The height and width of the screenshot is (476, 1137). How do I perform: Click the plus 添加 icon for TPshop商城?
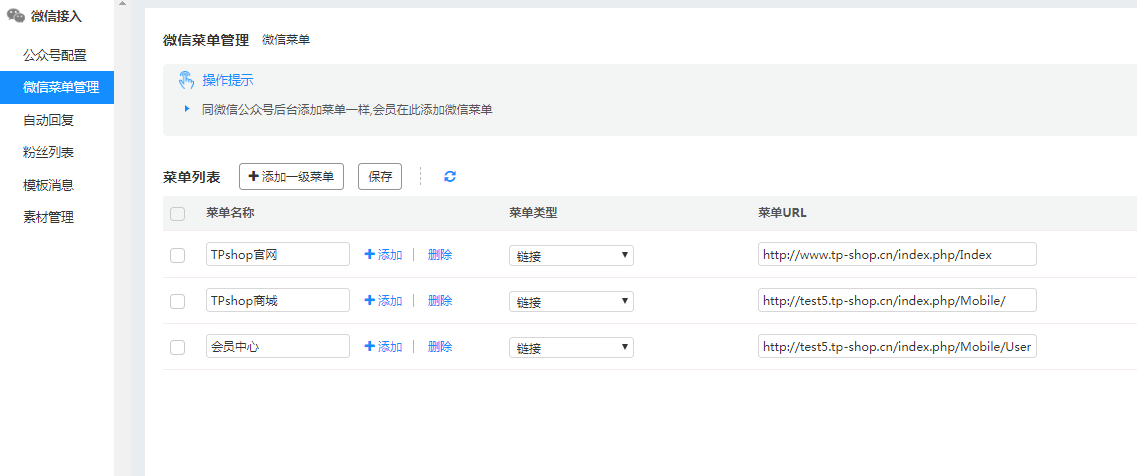pyautogui.click(x=369, y=301)
